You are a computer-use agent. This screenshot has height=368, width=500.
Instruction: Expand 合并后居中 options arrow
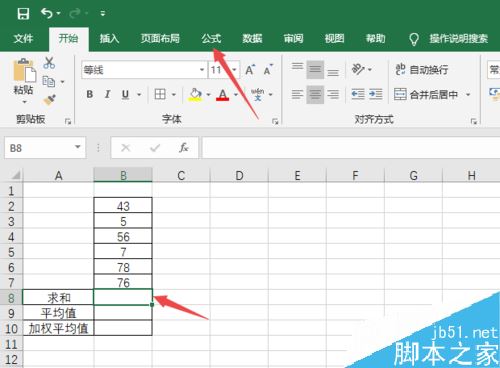(x=468, y=95)
